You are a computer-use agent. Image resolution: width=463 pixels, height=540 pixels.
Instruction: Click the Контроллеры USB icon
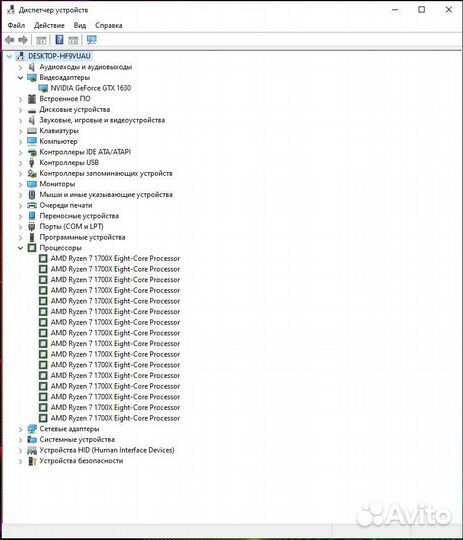32,163
